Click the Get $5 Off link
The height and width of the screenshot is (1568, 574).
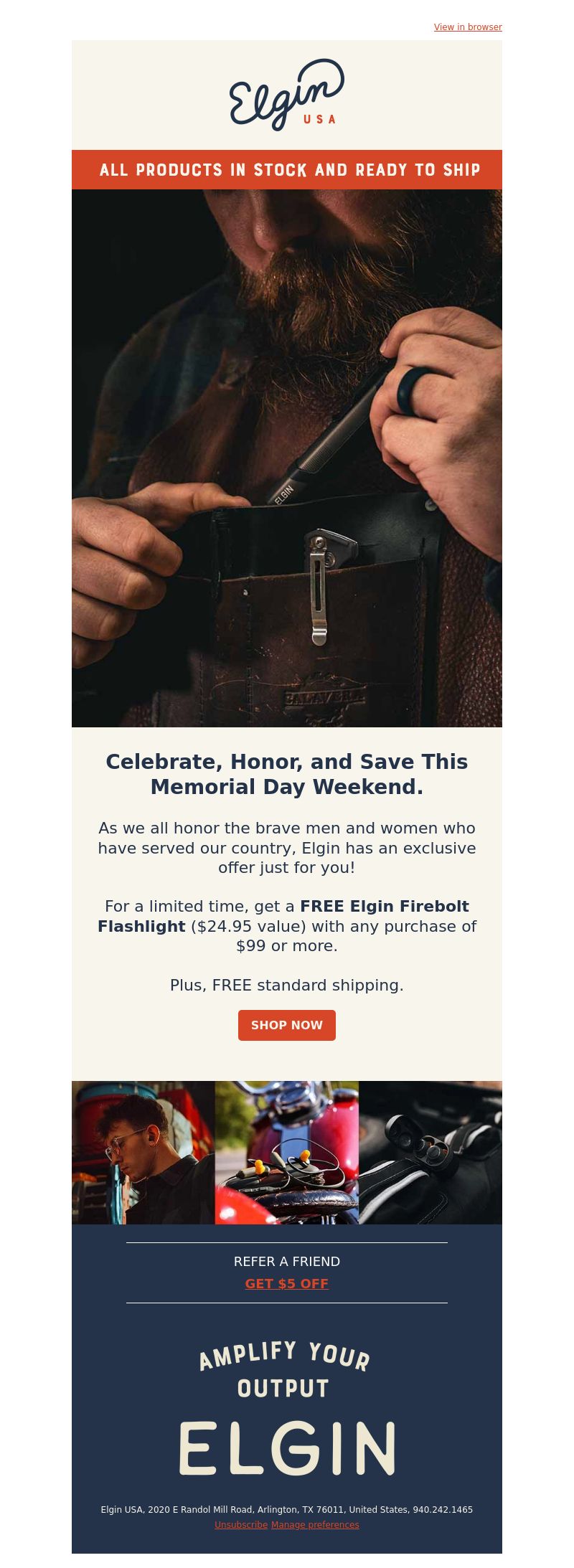pyautogui.click(x=287, y=1284)
